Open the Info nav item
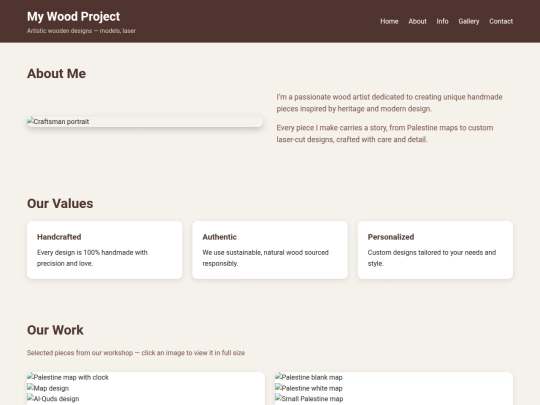This screenshot has width=540, height=405. point(442,21)
